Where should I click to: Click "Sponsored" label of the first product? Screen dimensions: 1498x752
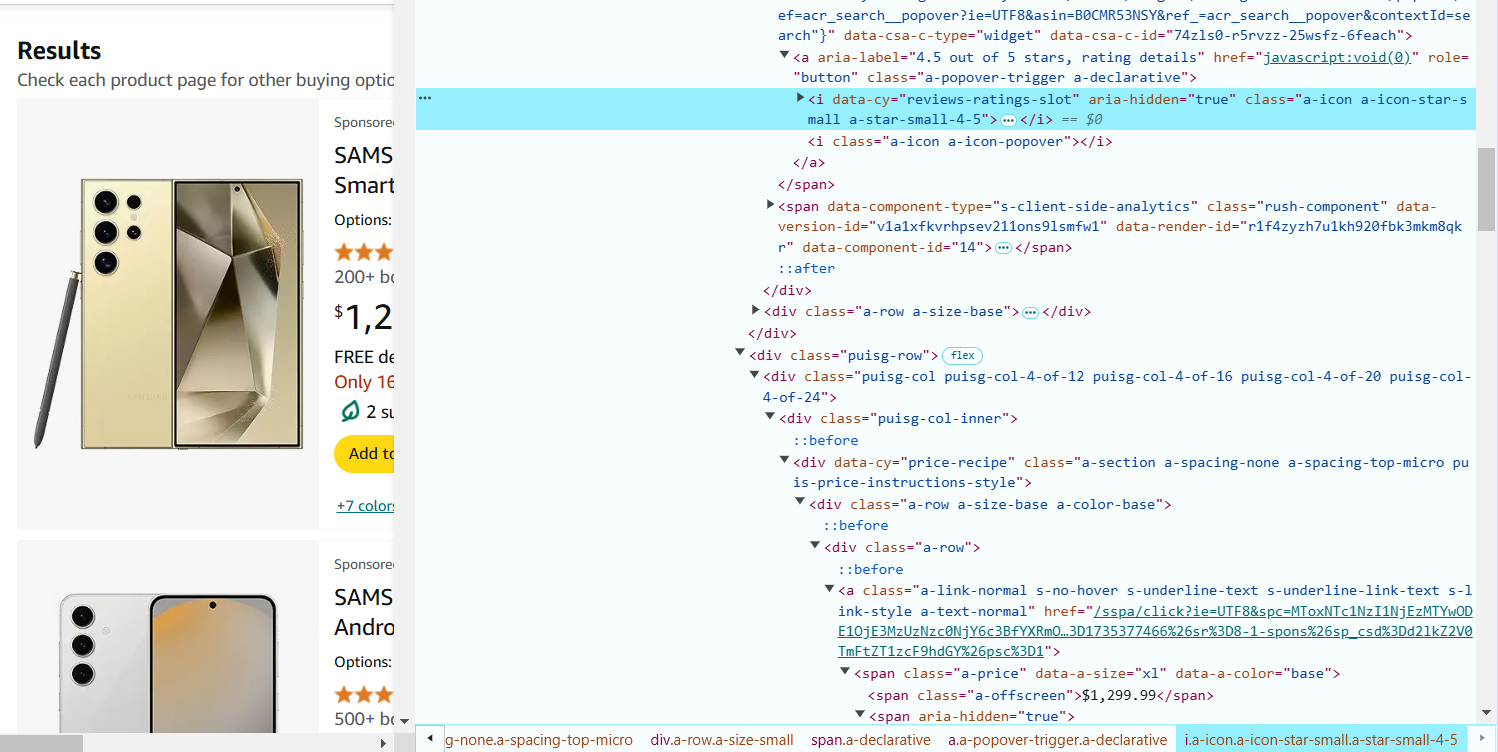[x=364, y=122]
